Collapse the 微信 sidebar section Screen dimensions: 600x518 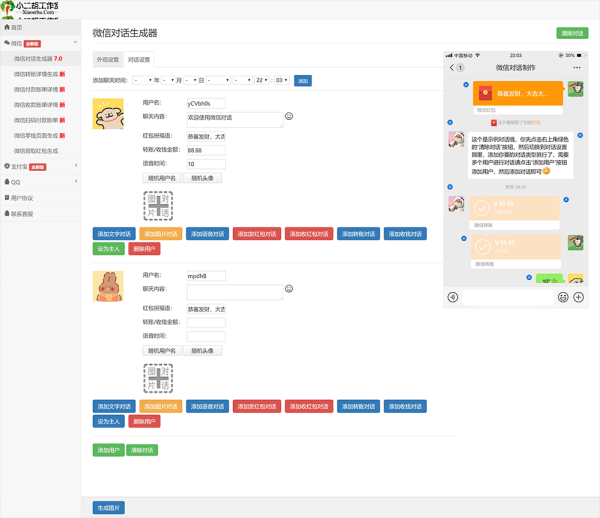coord(41,43)
